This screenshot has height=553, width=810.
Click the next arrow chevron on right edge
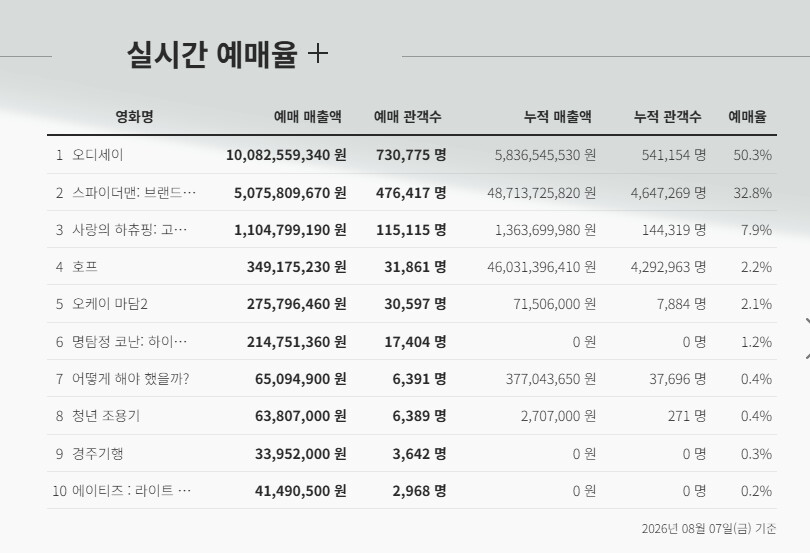pos(807,339)
